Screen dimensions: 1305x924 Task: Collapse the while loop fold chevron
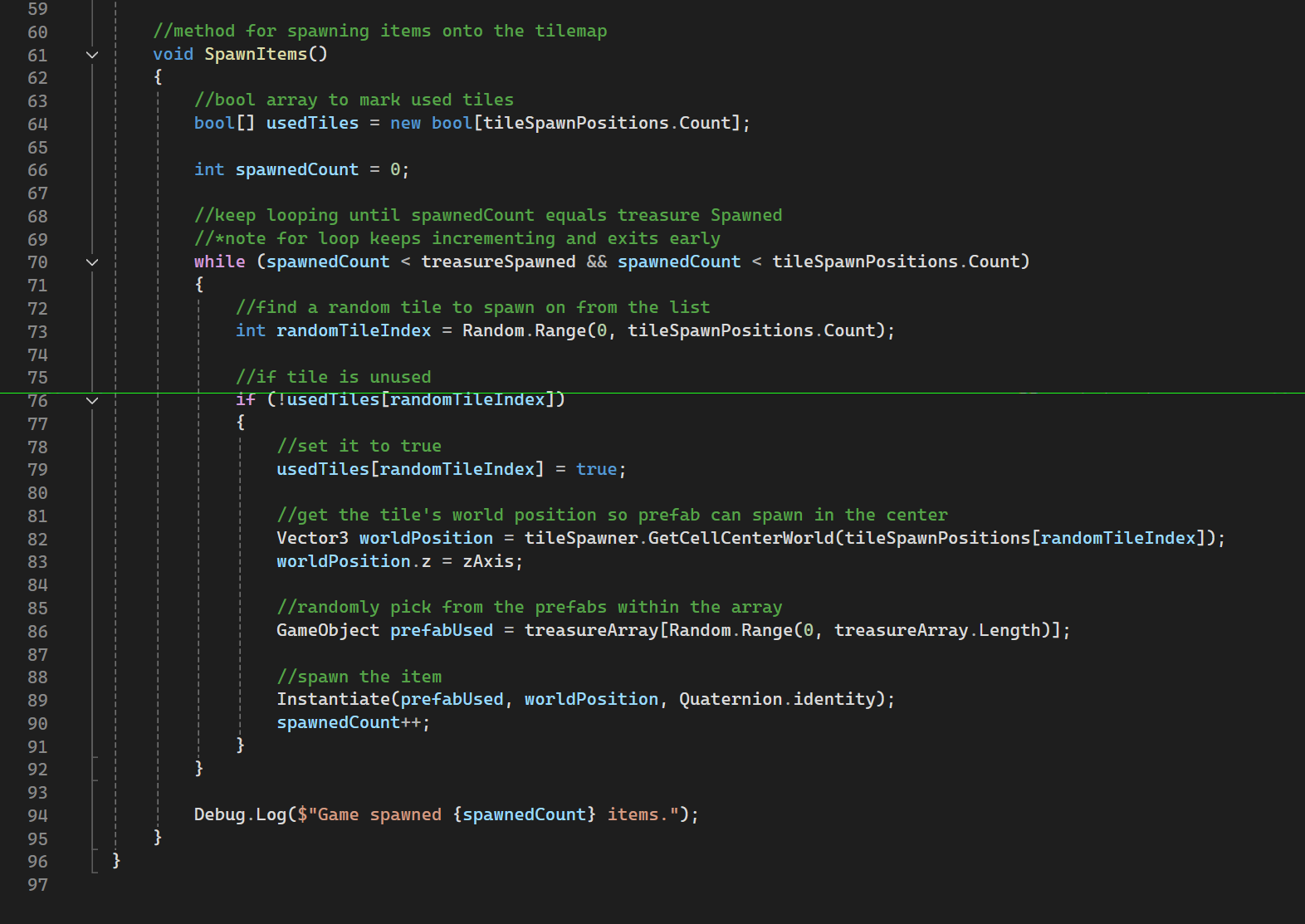(92, 262)
